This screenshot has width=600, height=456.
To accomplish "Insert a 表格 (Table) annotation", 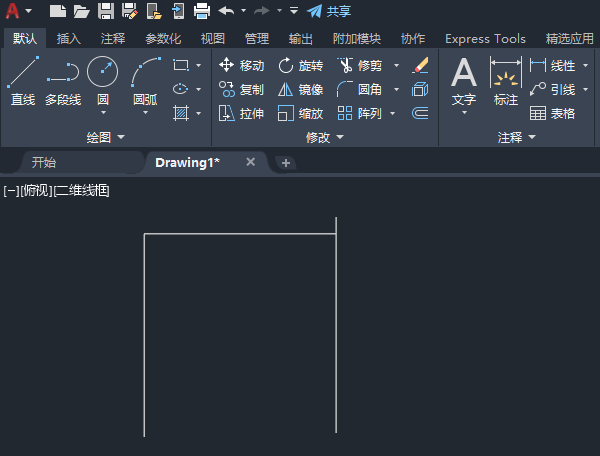I will coord(553,113).
